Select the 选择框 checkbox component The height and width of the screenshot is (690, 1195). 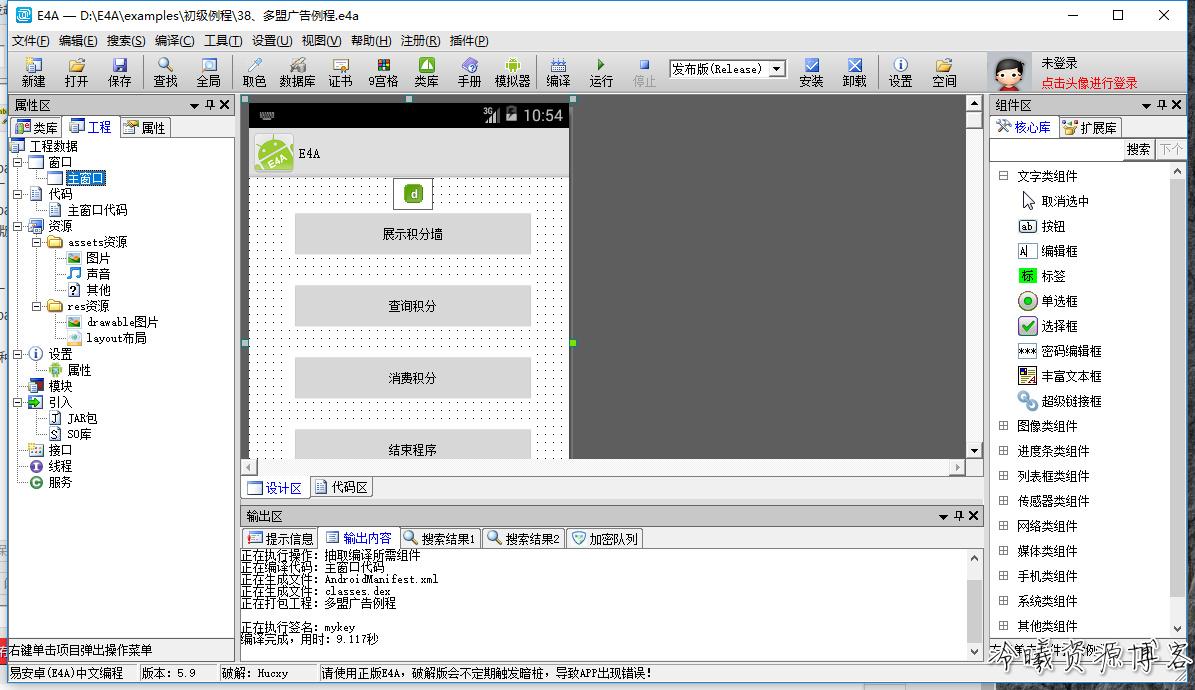(x=1048, y=326)
